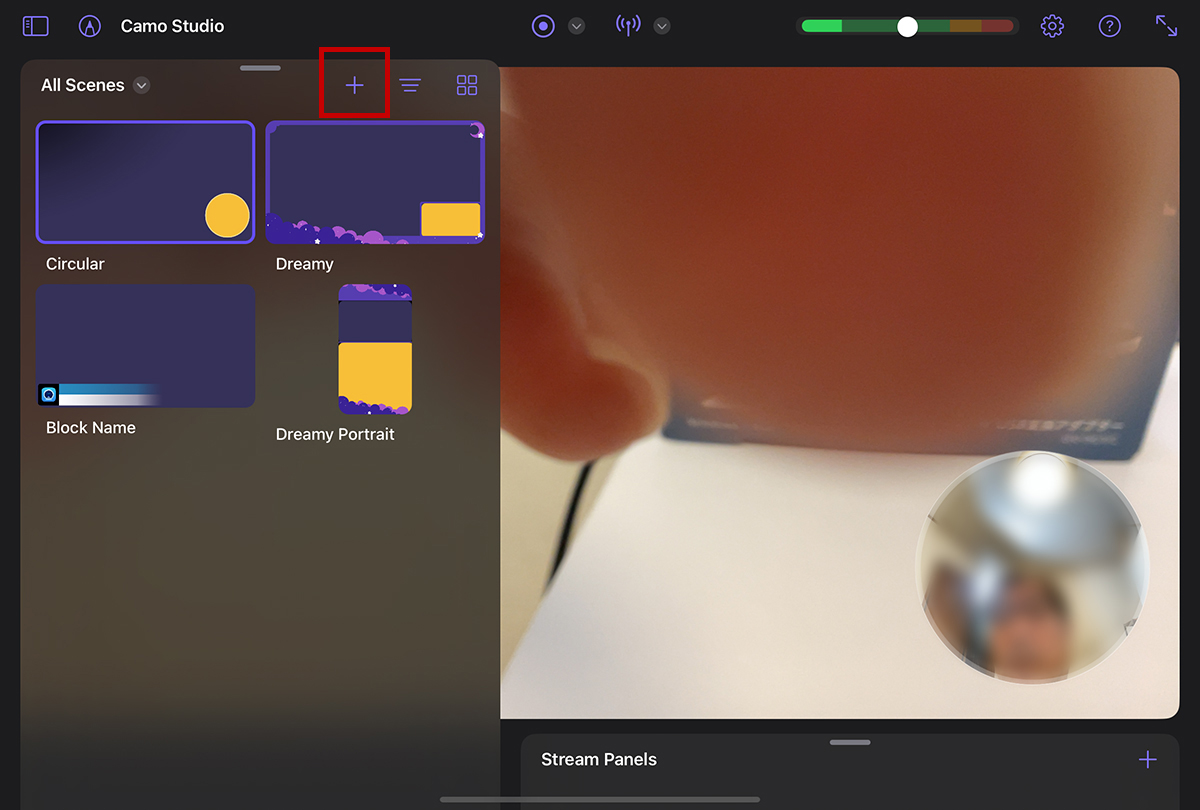
Task: Click the broadcast stream icon
Action: pos(628,26)
